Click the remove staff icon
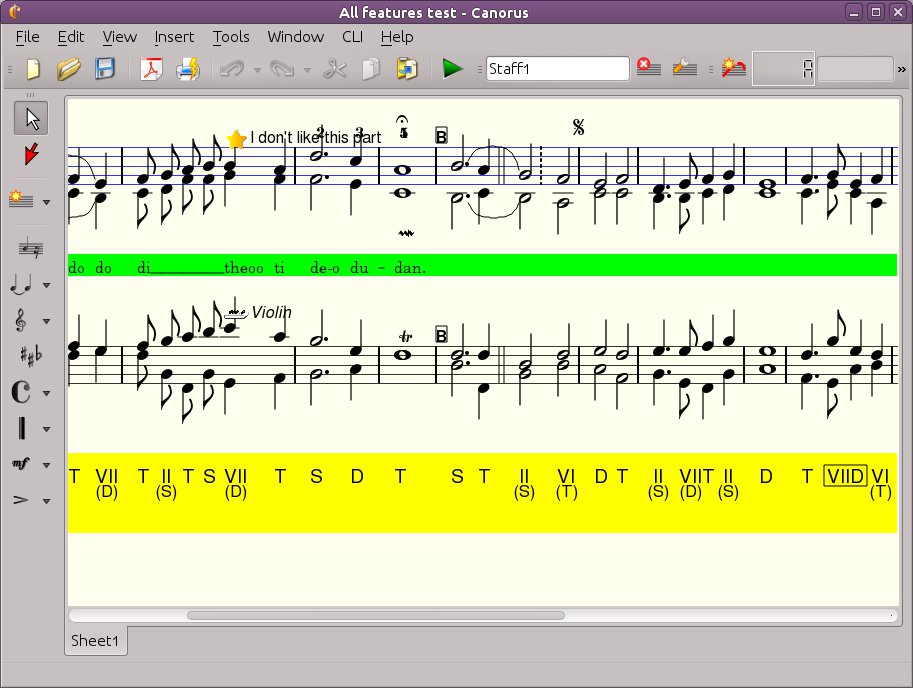This screenshot has width=913, height=688. point(648,68)
